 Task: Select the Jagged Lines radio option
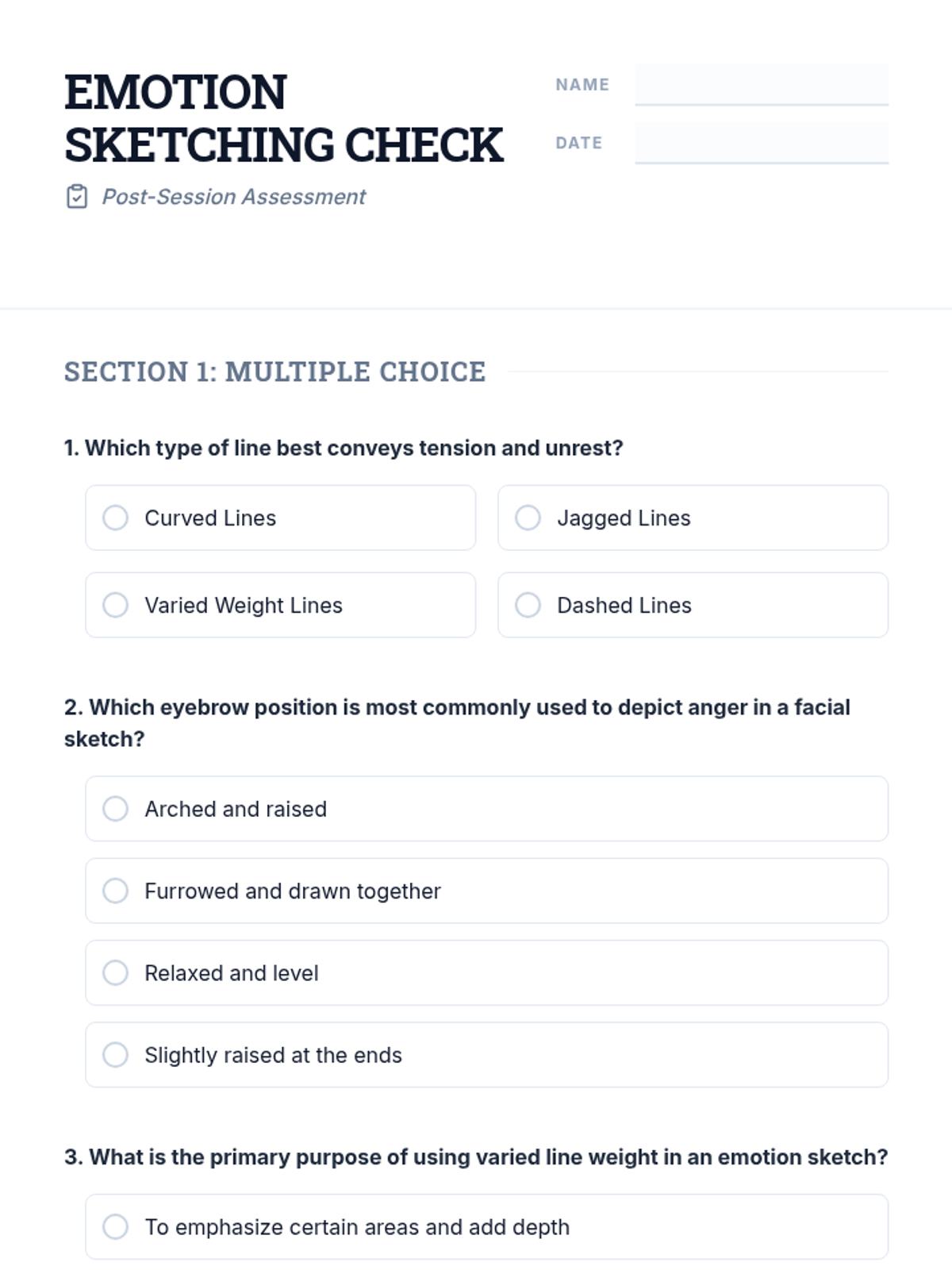(x=528, y=518)
